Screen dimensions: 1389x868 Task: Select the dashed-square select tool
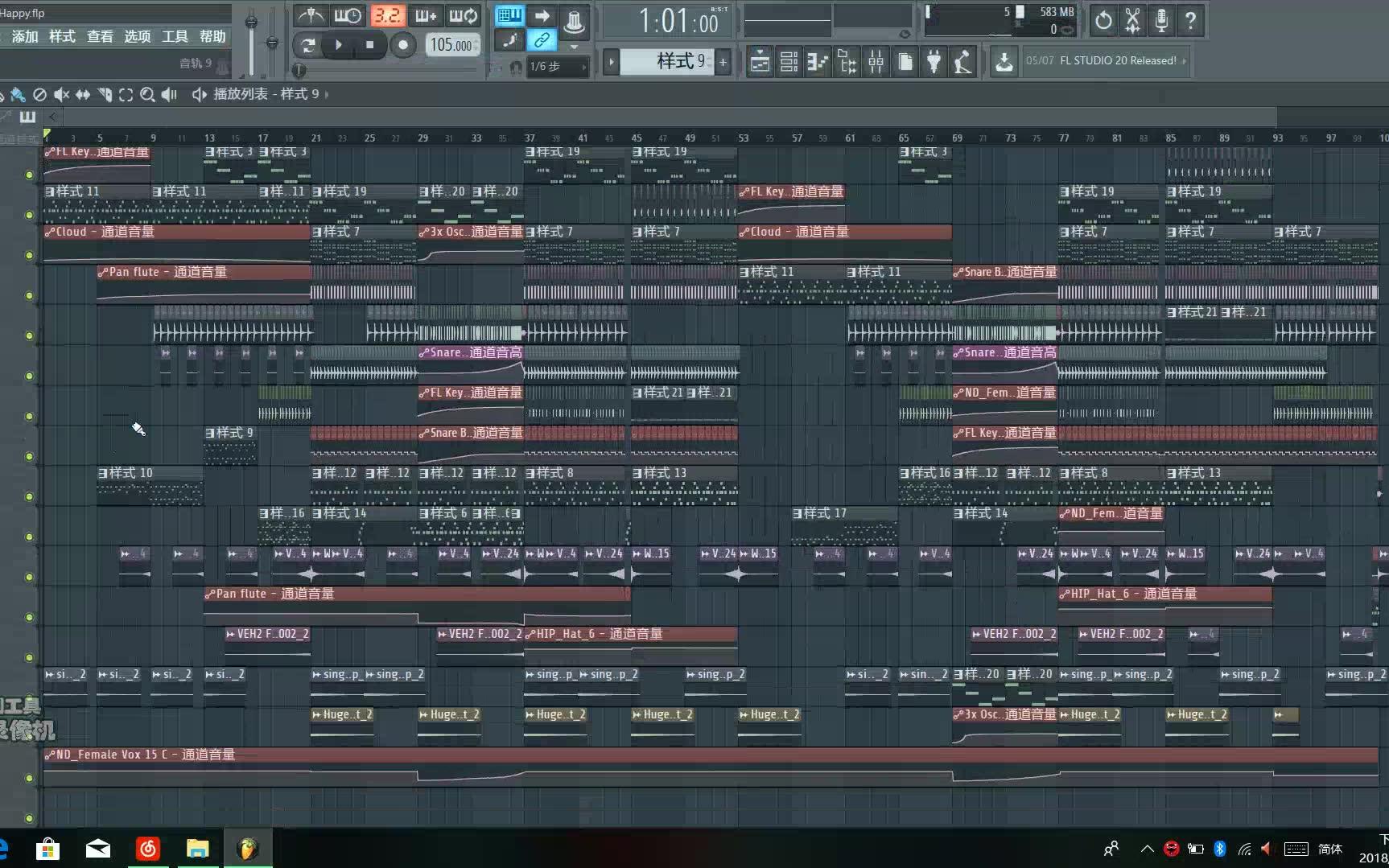click(x=126, y=94)
